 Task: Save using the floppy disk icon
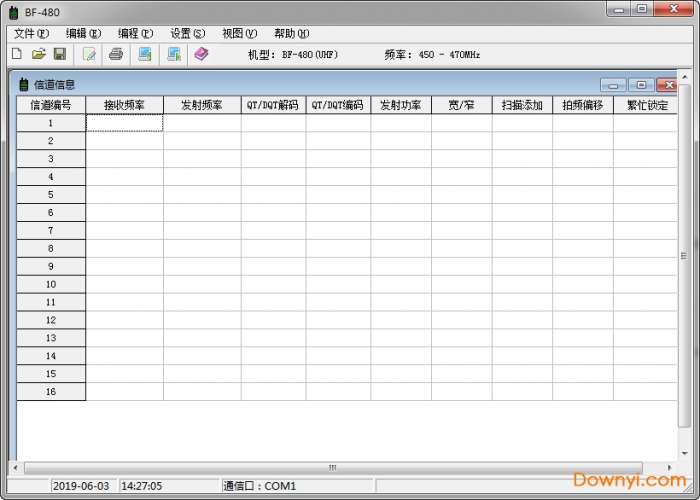coord(60,54)
